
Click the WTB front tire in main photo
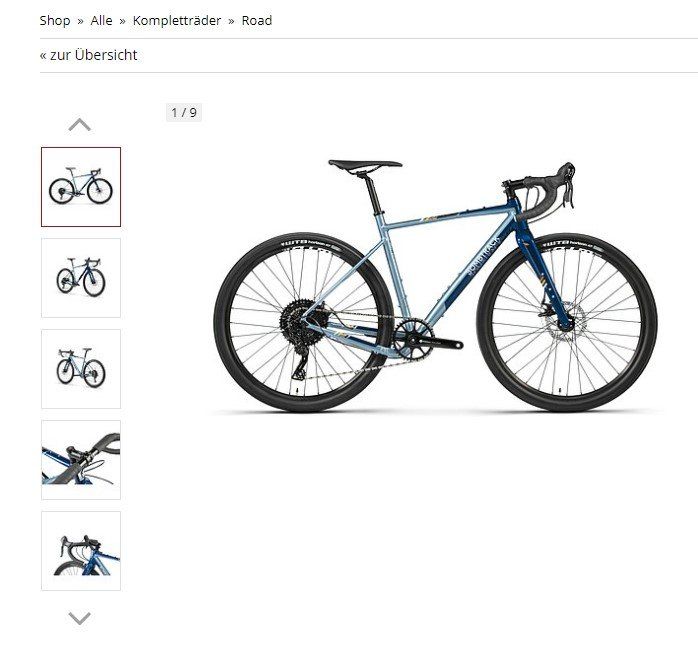click(x=567, y=322)
